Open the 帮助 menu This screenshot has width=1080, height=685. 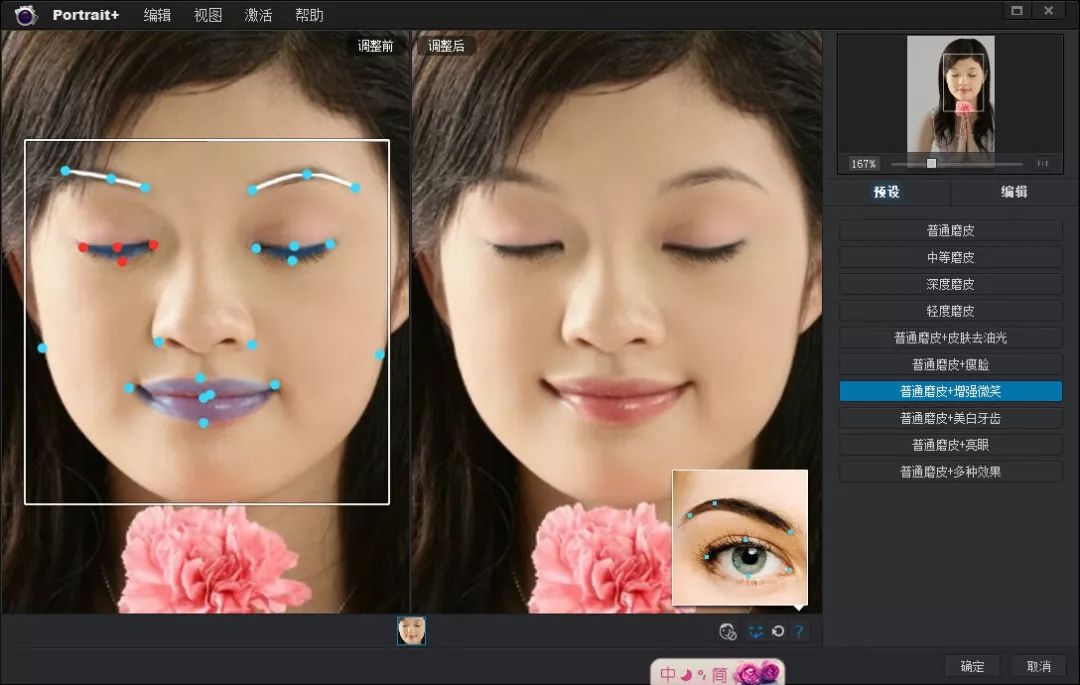point(309,15)
